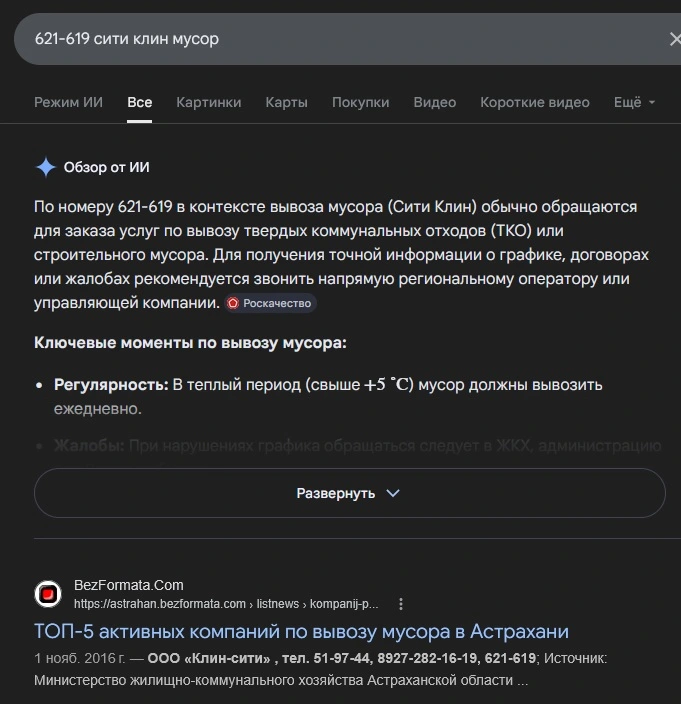Image resolution: width=681 pixels, height=704 pixels.
Task: Open the Короткие видео tab
Action: 535,102
